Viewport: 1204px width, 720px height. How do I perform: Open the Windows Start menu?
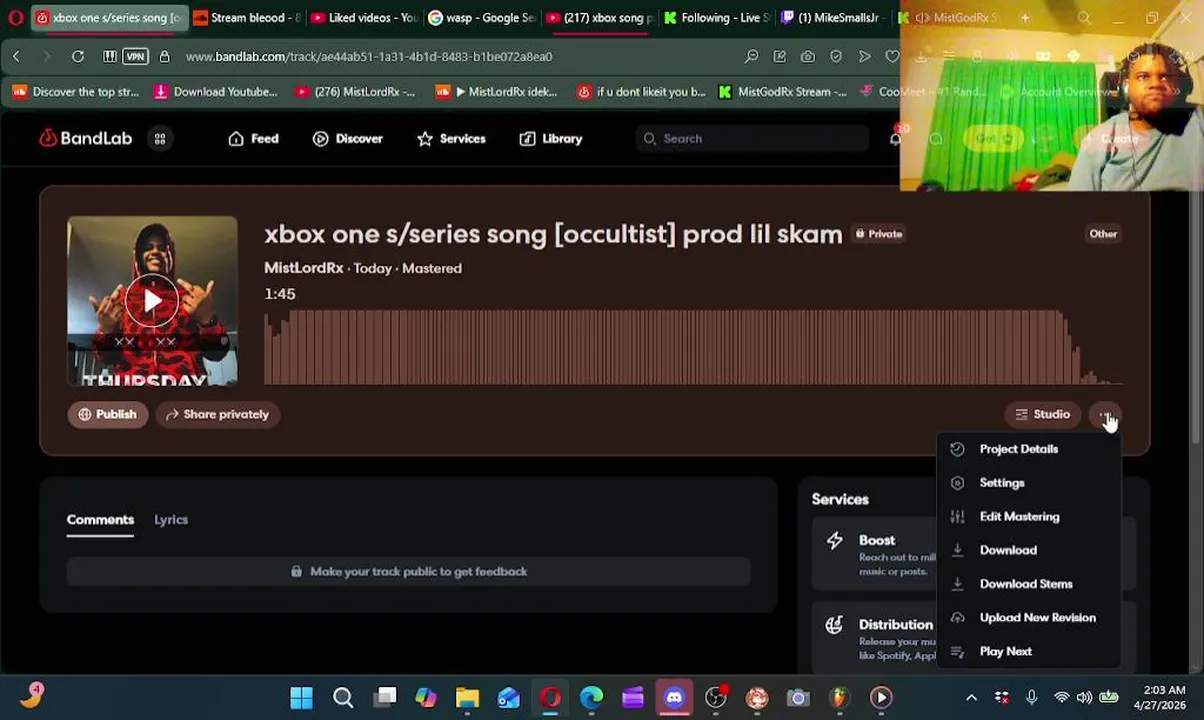[301, 698]
